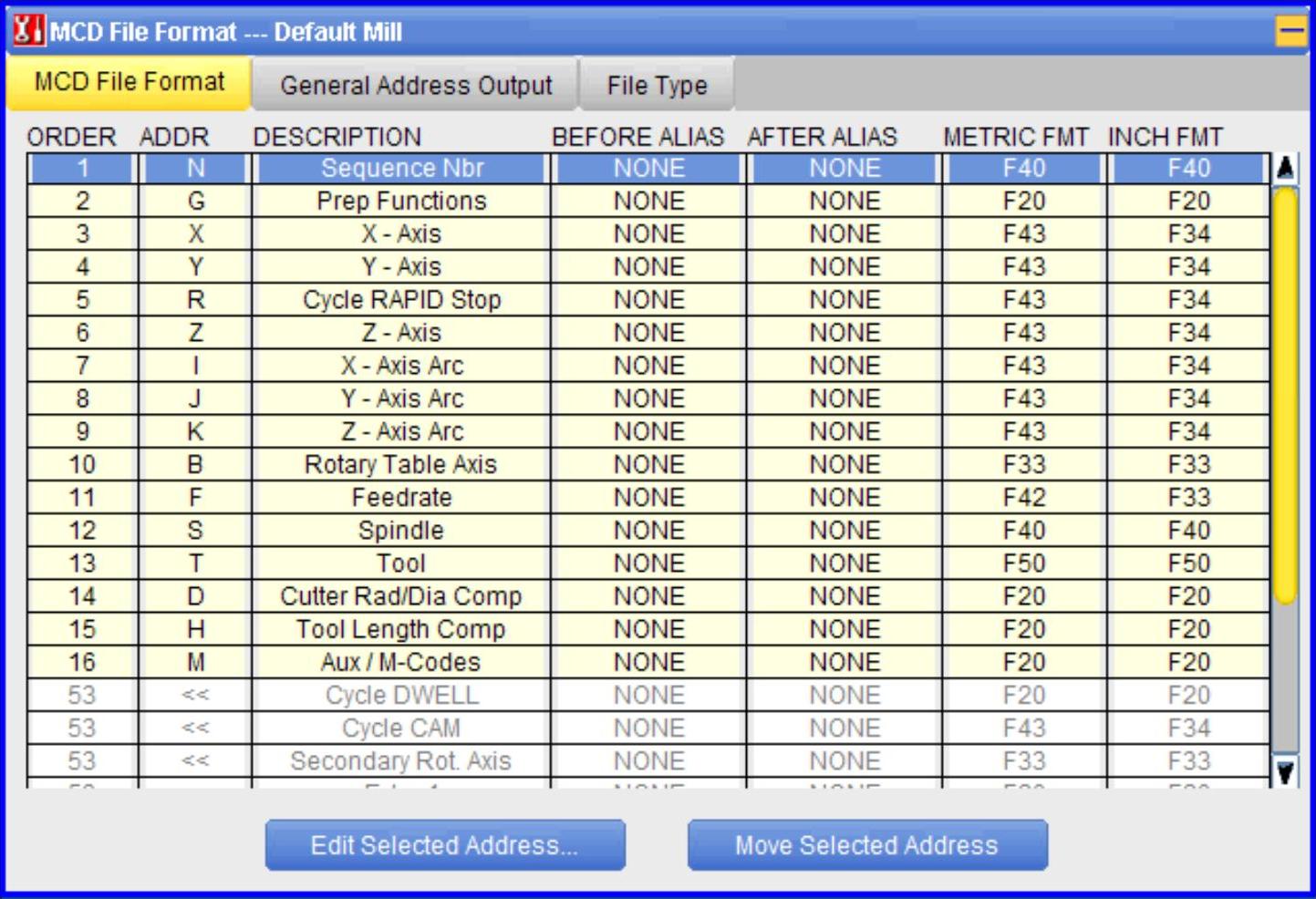Click address letter M in the Aux / M-Codes row
The width and height of the screenshot is (1316, 899).
pyautogui.click(x=195, y=662)
